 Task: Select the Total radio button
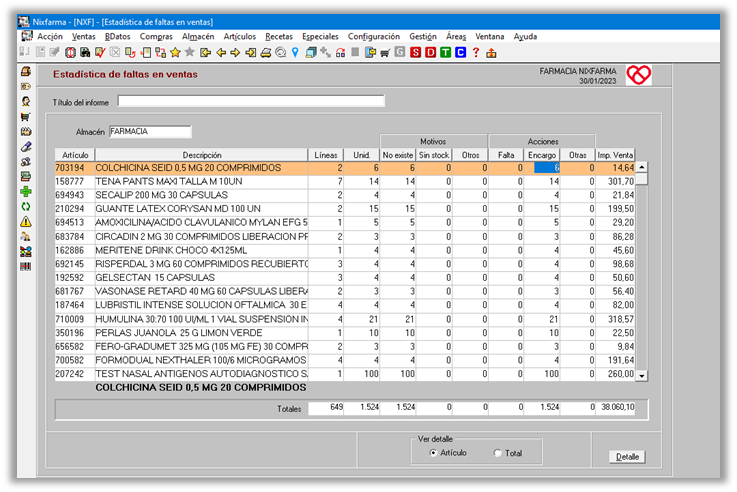[497, 453]
